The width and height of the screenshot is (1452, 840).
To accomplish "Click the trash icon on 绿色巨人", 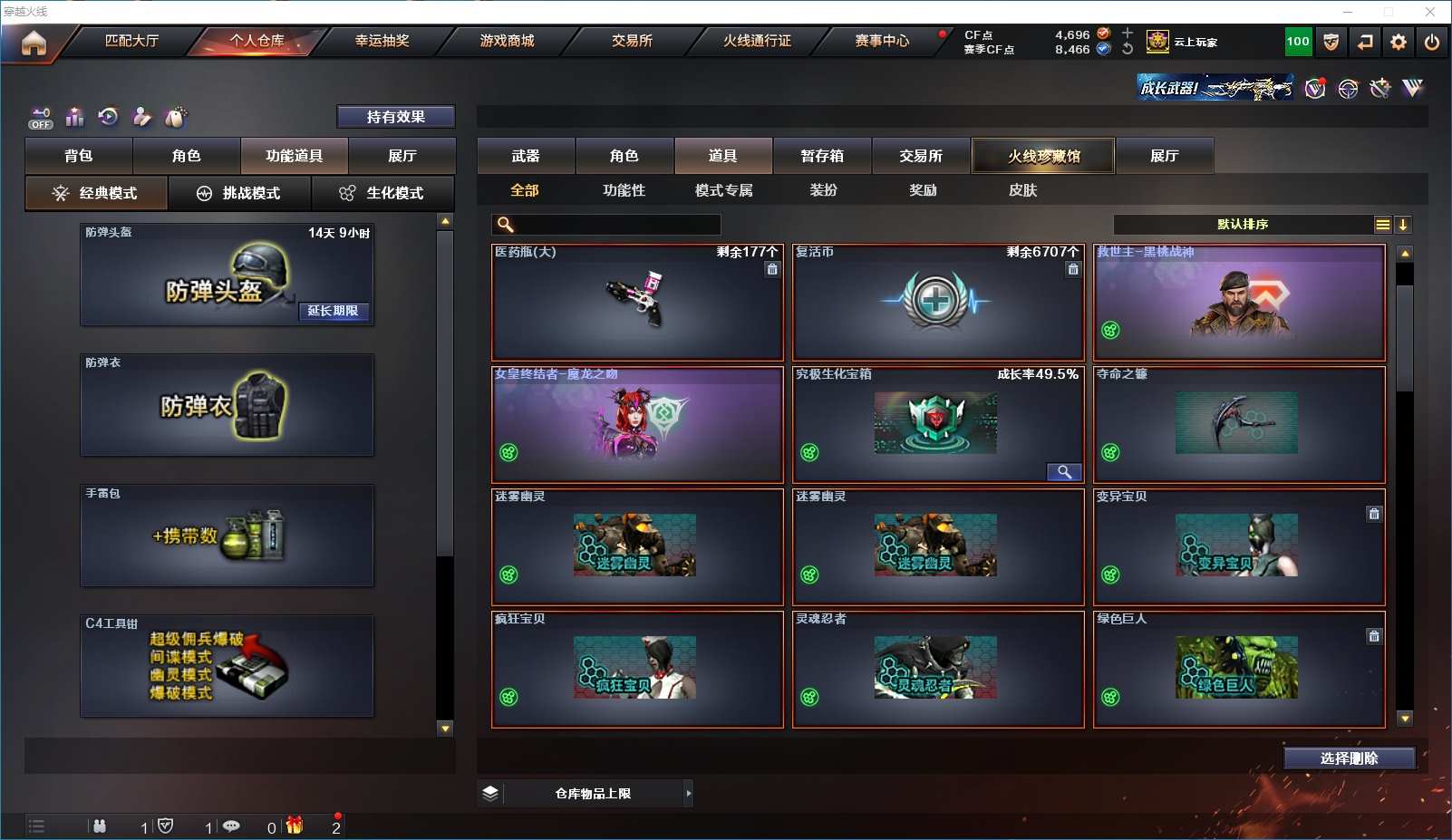I will tap(1374, 636).
